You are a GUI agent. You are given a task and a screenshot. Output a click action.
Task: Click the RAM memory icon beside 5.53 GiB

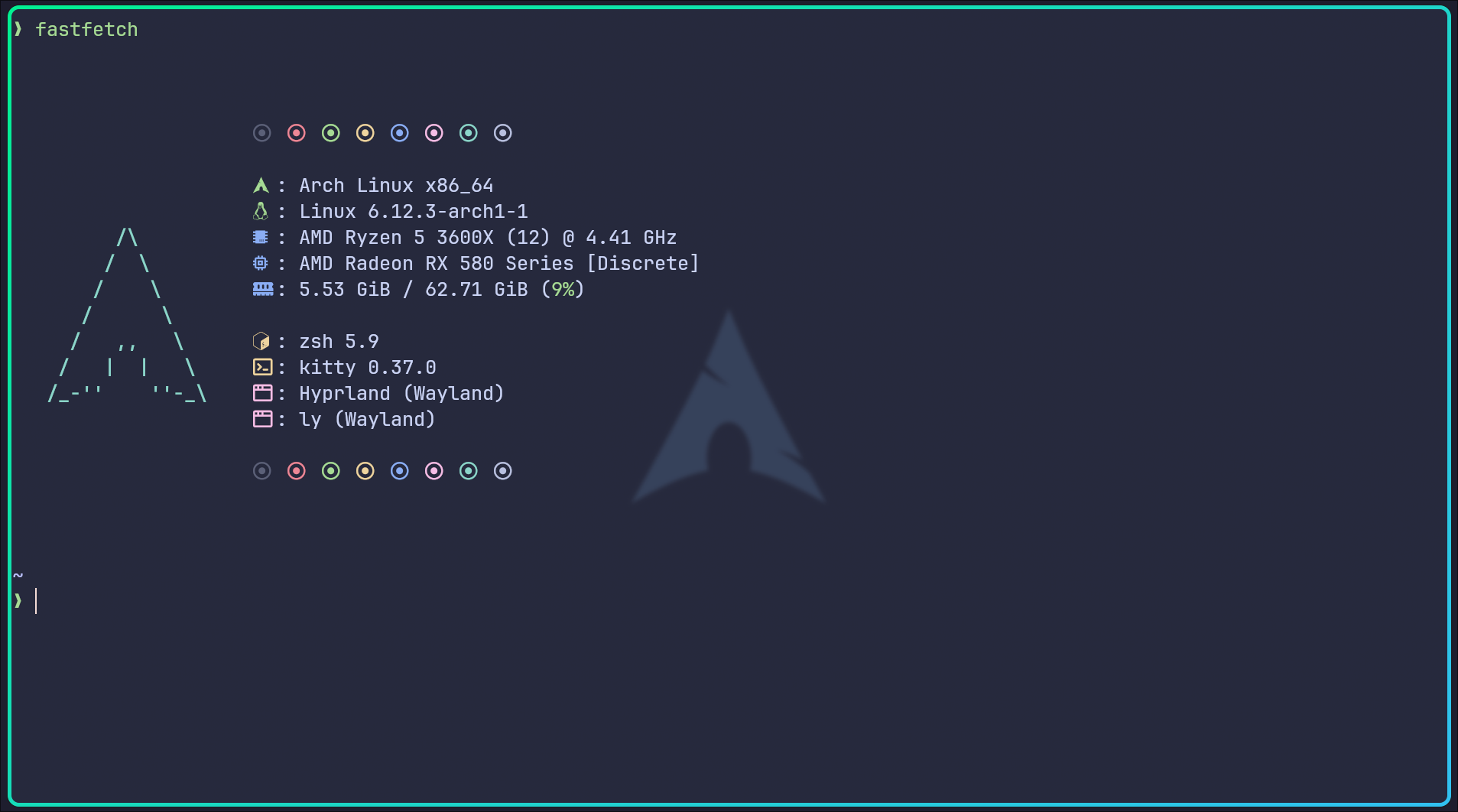tap(263, 289)
